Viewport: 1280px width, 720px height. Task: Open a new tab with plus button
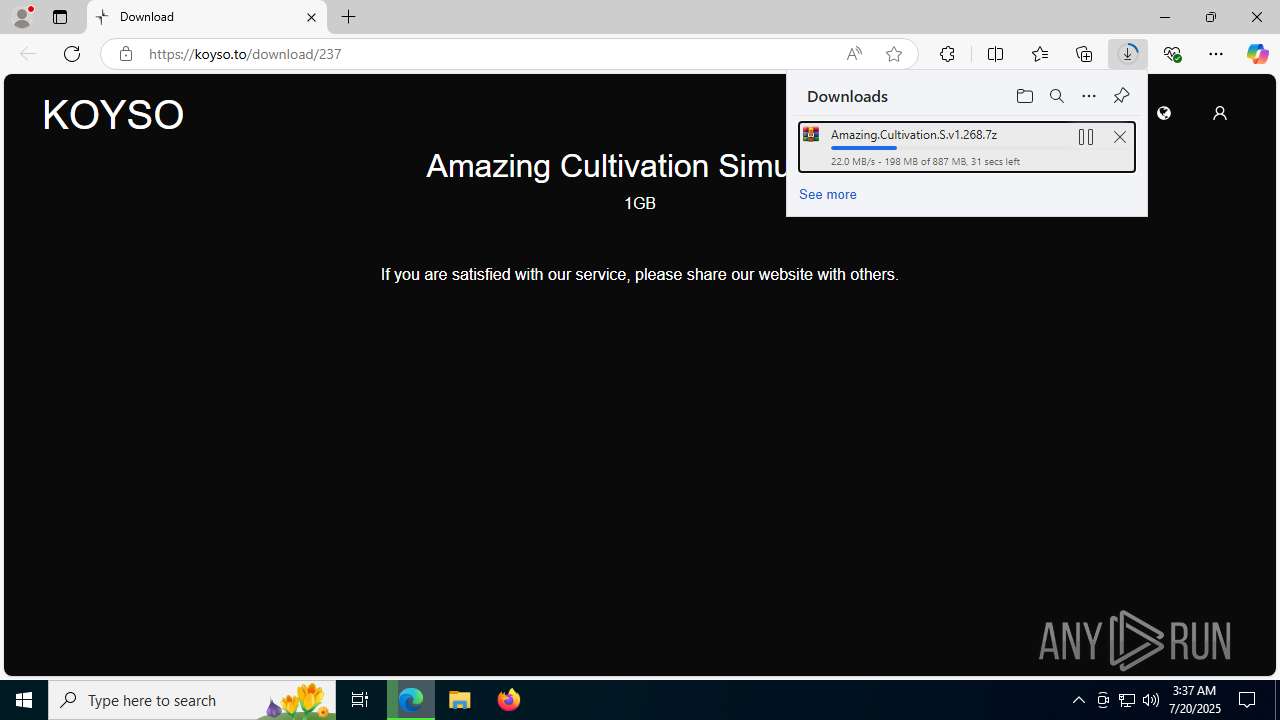(x=349, y=17)
